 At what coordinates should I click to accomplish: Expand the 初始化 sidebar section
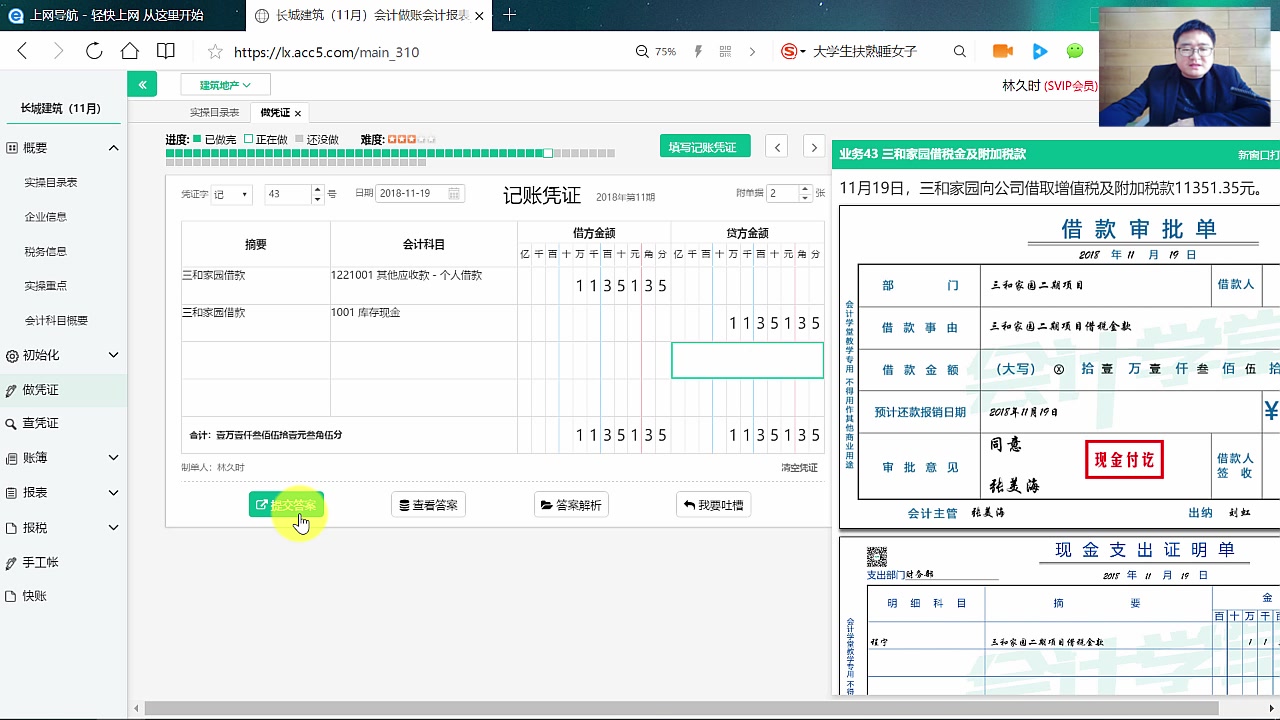point(115,354)
